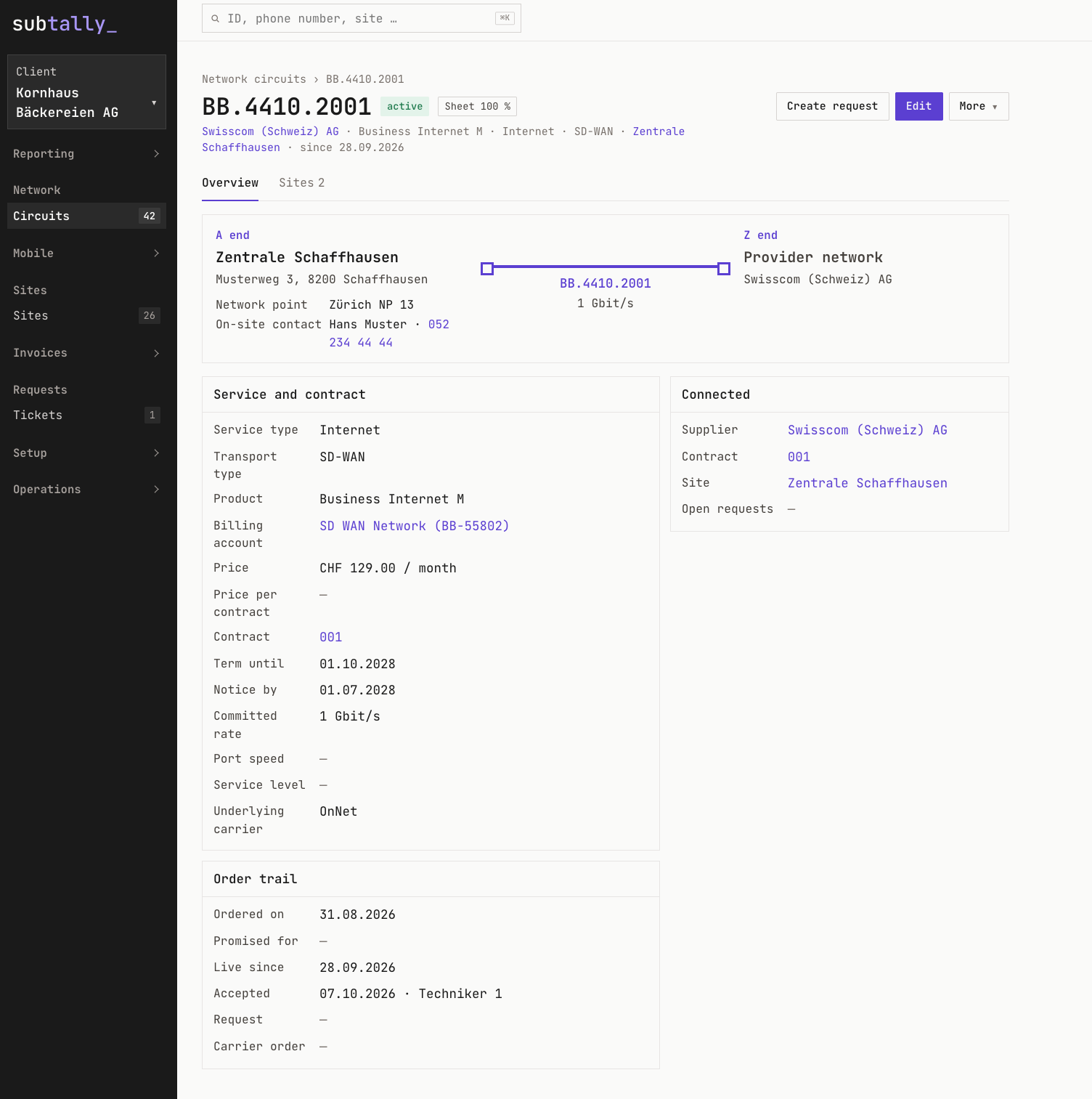Switch to the Sites 2 tab
1092x1099 pixels.
[301, 183]
